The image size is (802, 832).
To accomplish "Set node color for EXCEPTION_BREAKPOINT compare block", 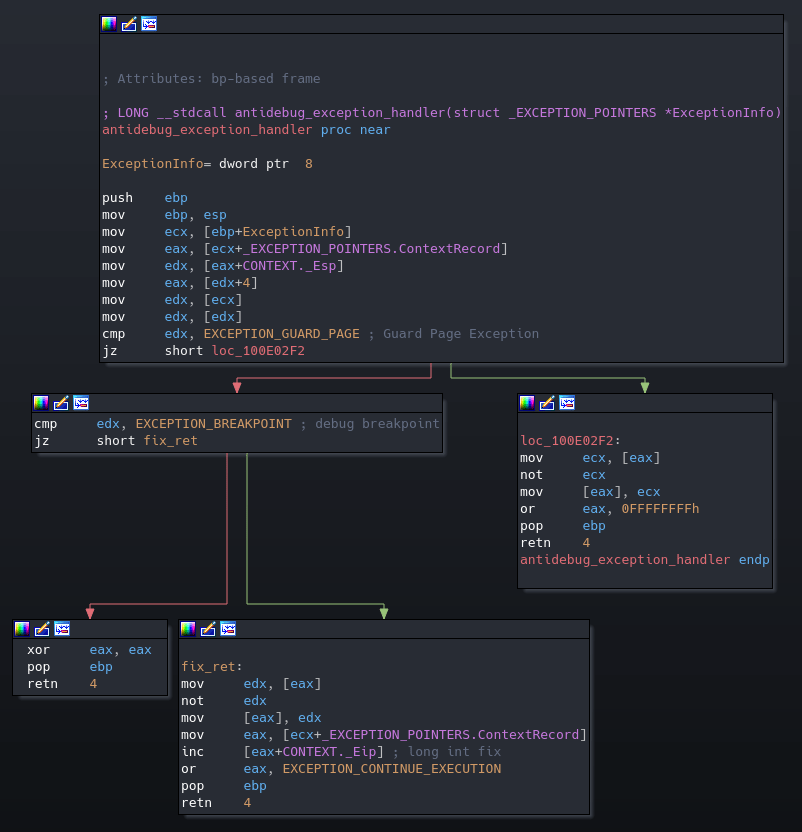I will (x=41, y=403).
